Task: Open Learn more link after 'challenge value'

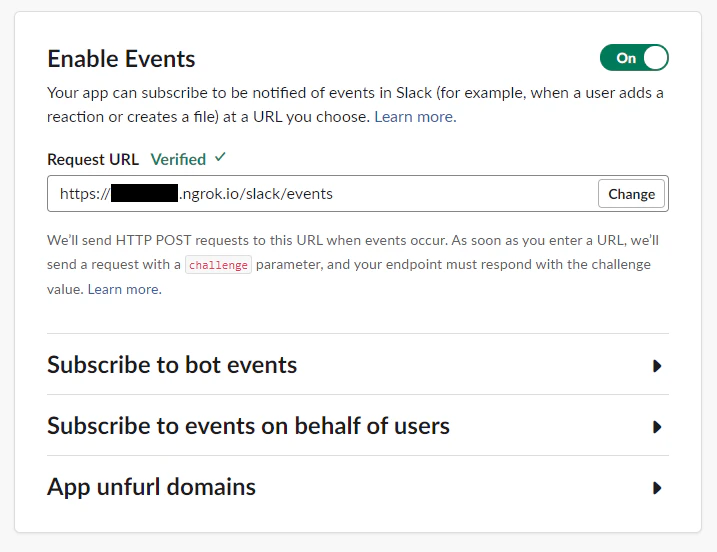Action: click(124, 289)
